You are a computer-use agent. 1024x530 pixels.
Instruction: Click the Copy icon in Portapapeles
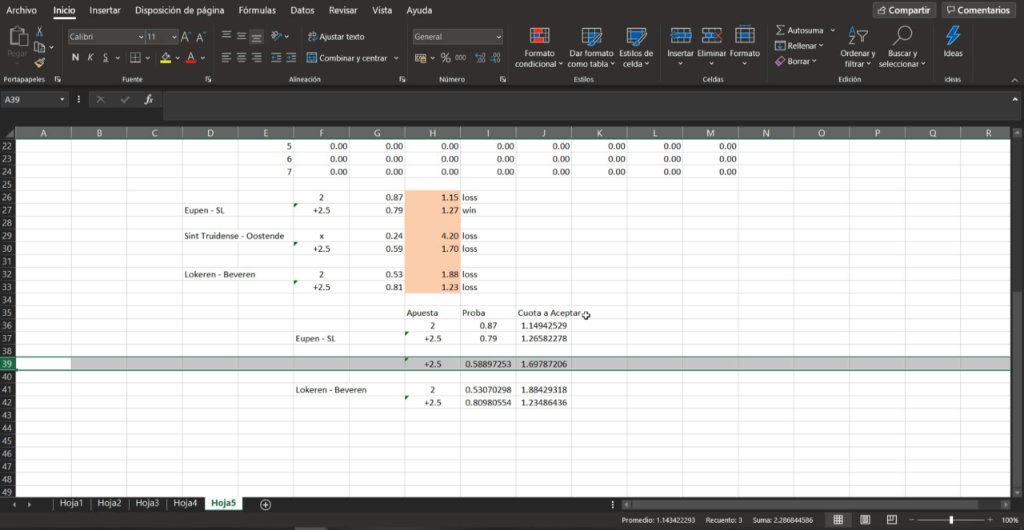39,47
